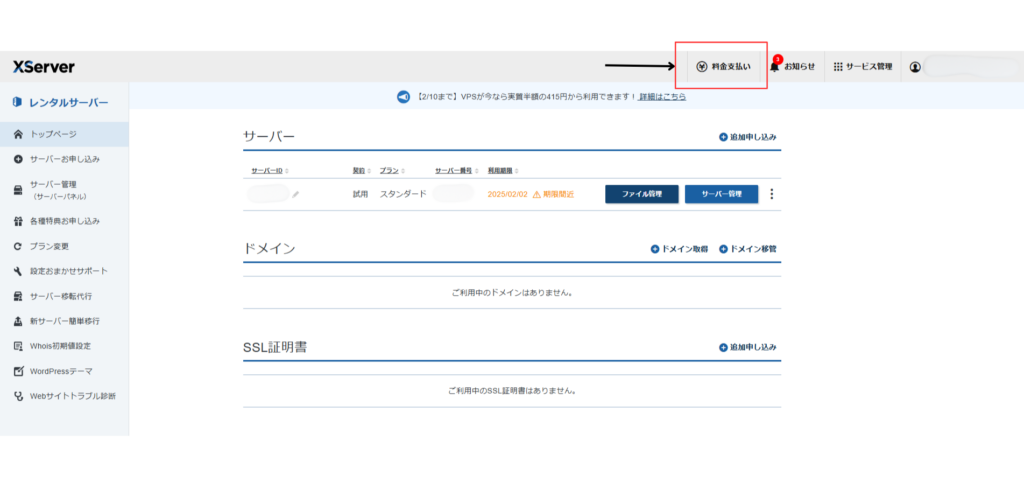Click the お知らせ notification bell

[x=792, y=67]
